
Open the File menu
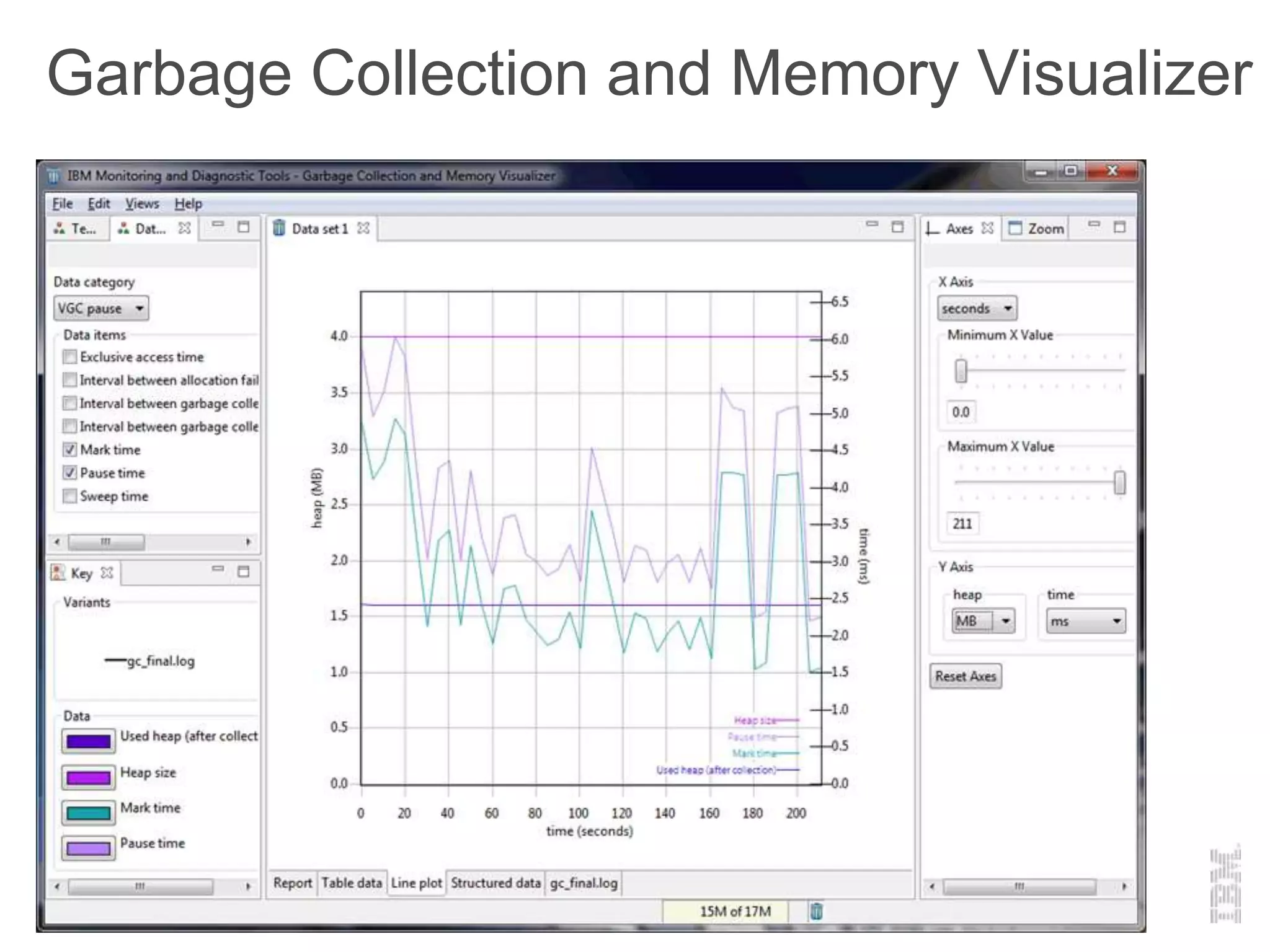(62, 203)
